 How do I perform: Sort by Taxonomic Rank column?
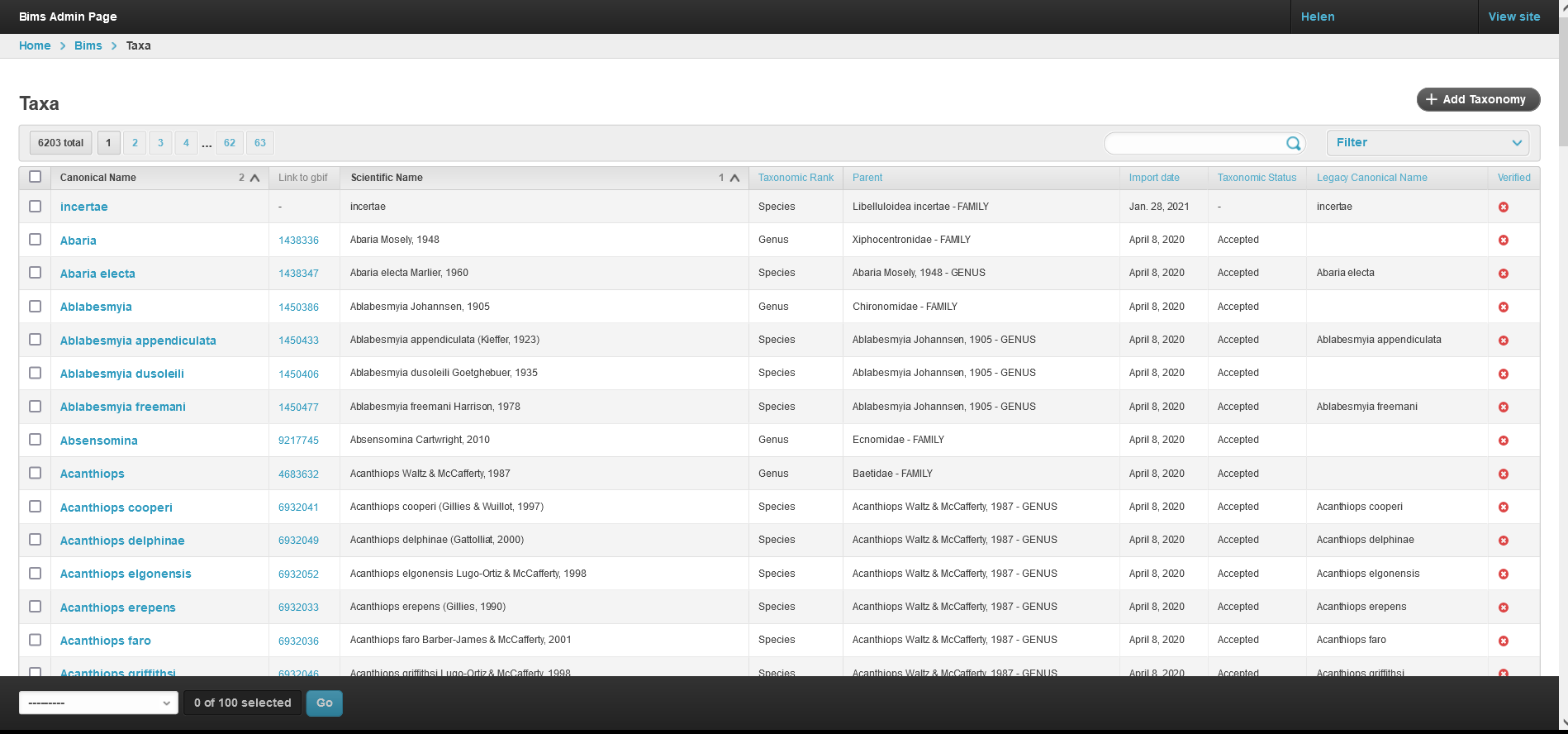point(796,178)
